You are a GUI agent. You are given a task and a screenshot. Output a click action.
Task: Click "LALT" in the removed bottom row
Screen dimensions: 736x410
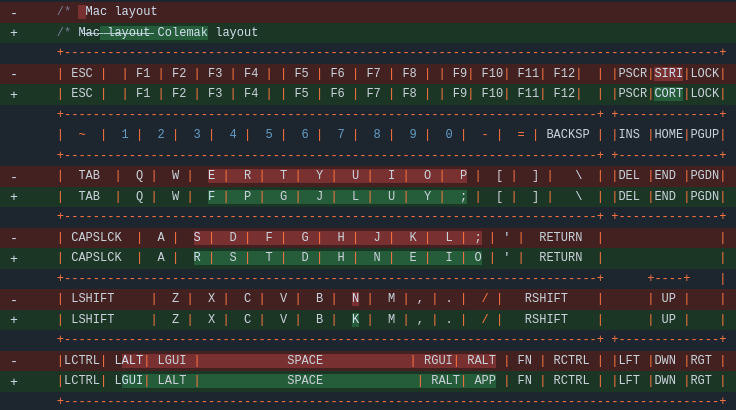pyautogui.click(x=129, y=360)
